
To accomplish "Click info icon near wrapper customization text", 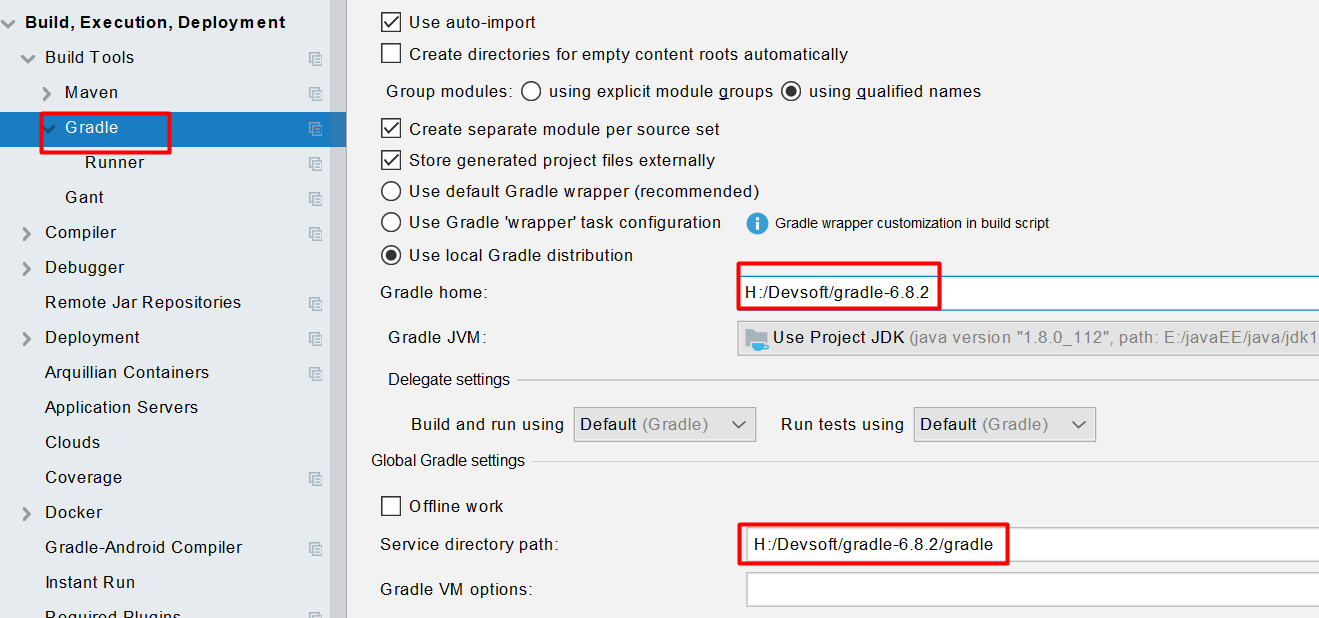I will pos(758,223).
